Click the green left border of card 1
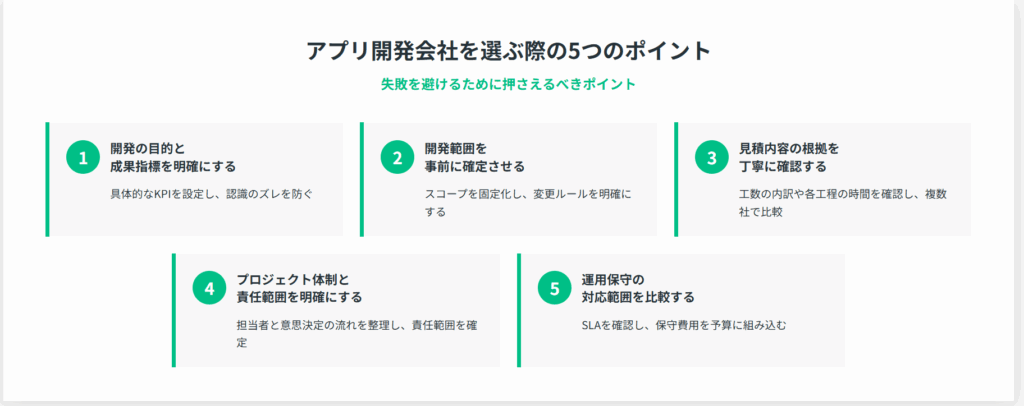Viewport: 1024px width, 406px height. pos(47,179)
